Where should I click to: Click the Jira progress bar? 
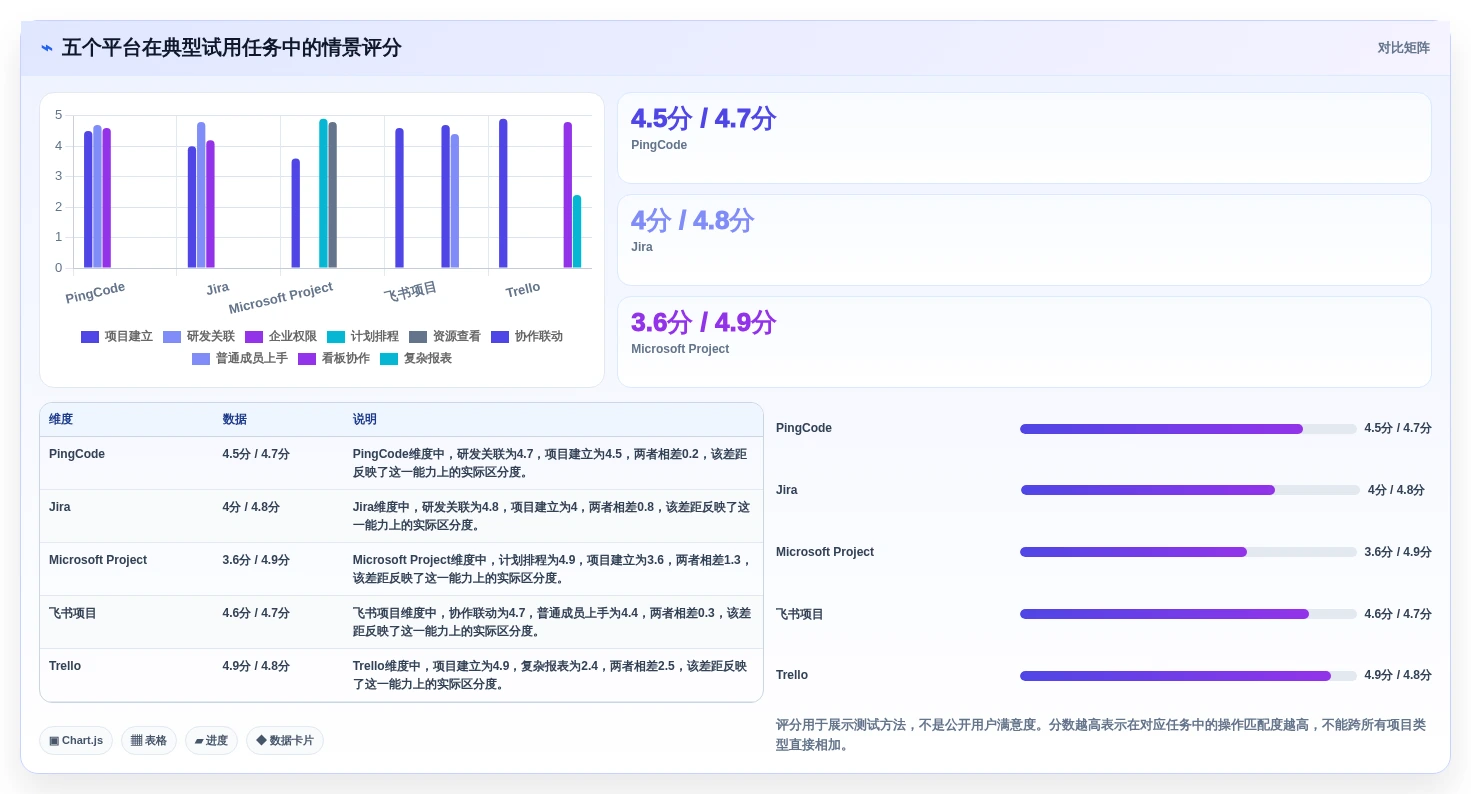tap(1190, 490)
